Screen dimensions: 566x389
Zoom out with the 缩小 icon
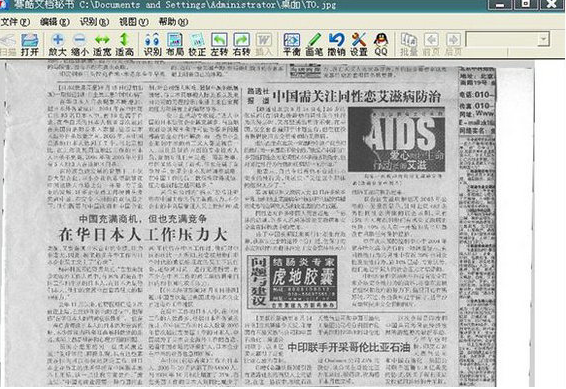[80, 45]
